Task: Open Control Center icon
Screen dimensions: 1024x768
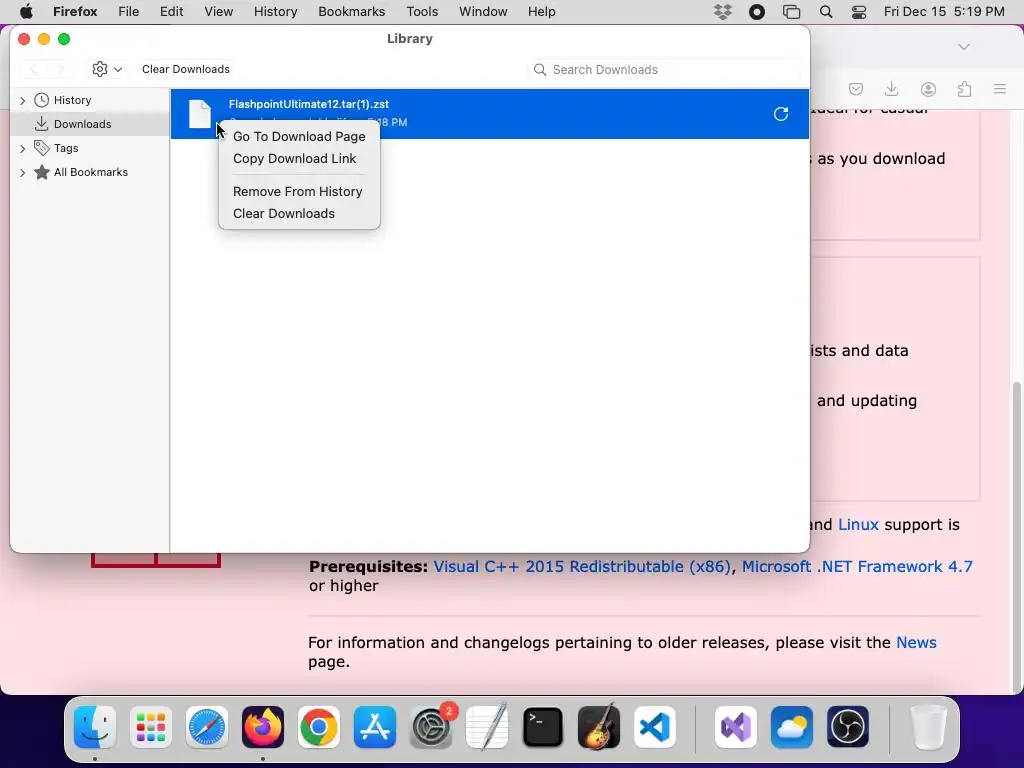Action: [859, 12]
